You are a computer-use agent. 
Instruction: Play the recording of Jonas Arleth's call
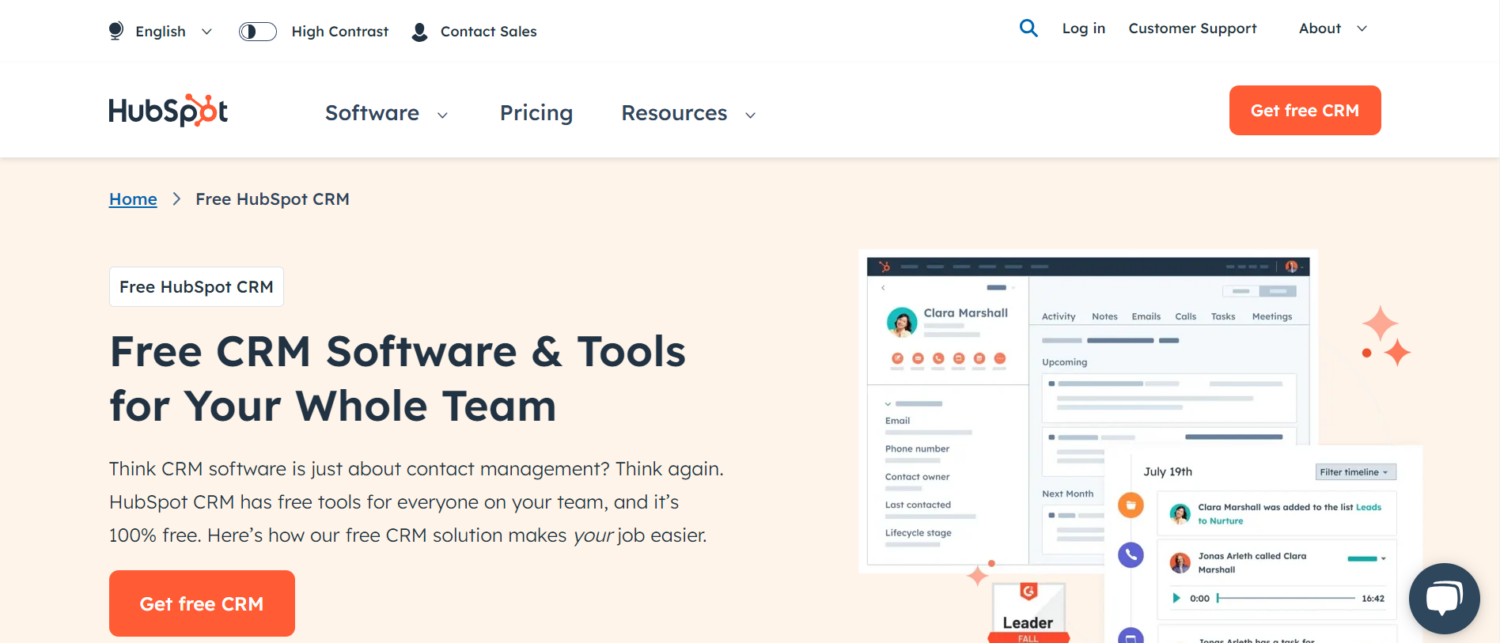[1175, 599]
